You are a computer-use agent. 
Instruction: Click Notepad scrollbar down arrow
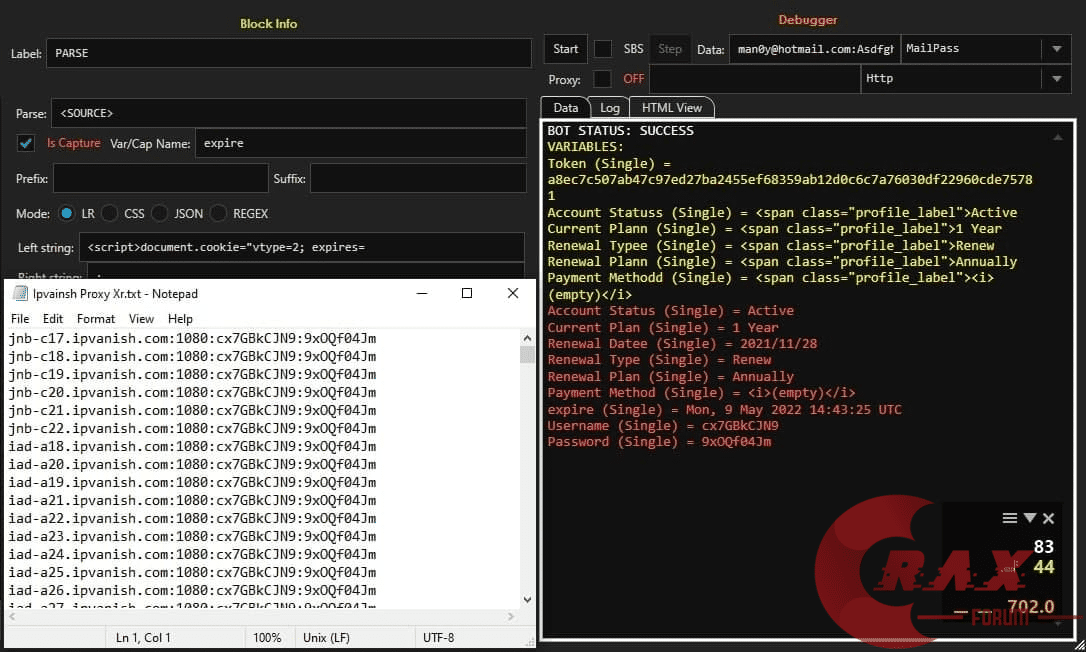(x=527, y=600)
